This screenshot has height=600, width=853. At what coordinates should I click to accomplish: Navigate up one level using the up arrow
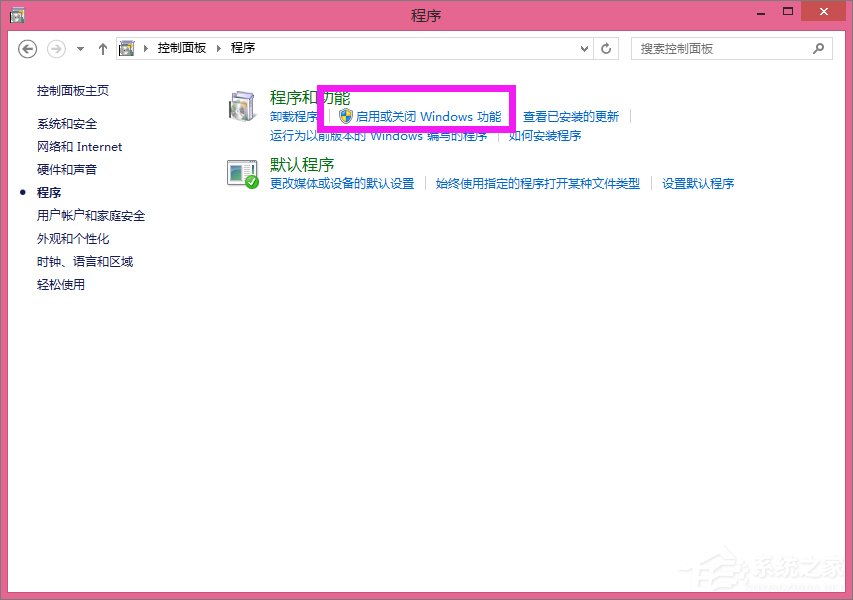pyautogui.click(x=102, y=48)
